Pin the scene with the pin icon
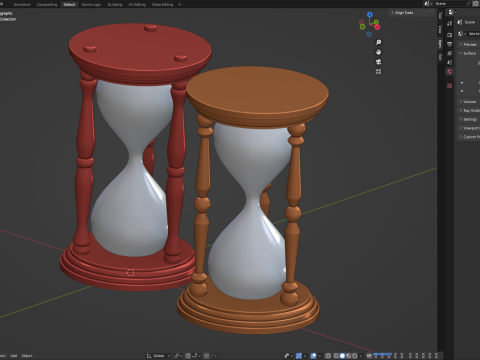Viewport: 480px width, 360px height. pyautogui.click(x=468, y=4)
